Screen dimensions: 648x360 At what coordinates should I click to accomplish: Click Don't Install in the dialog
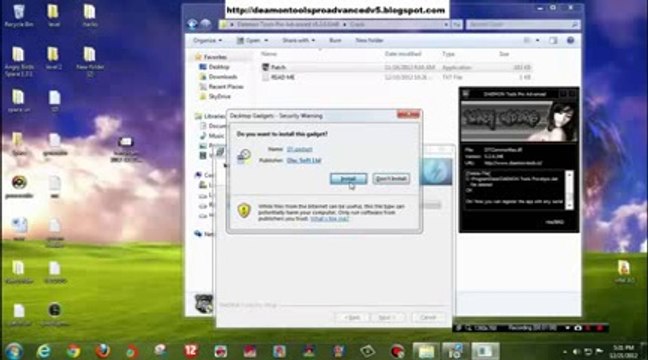391,179
